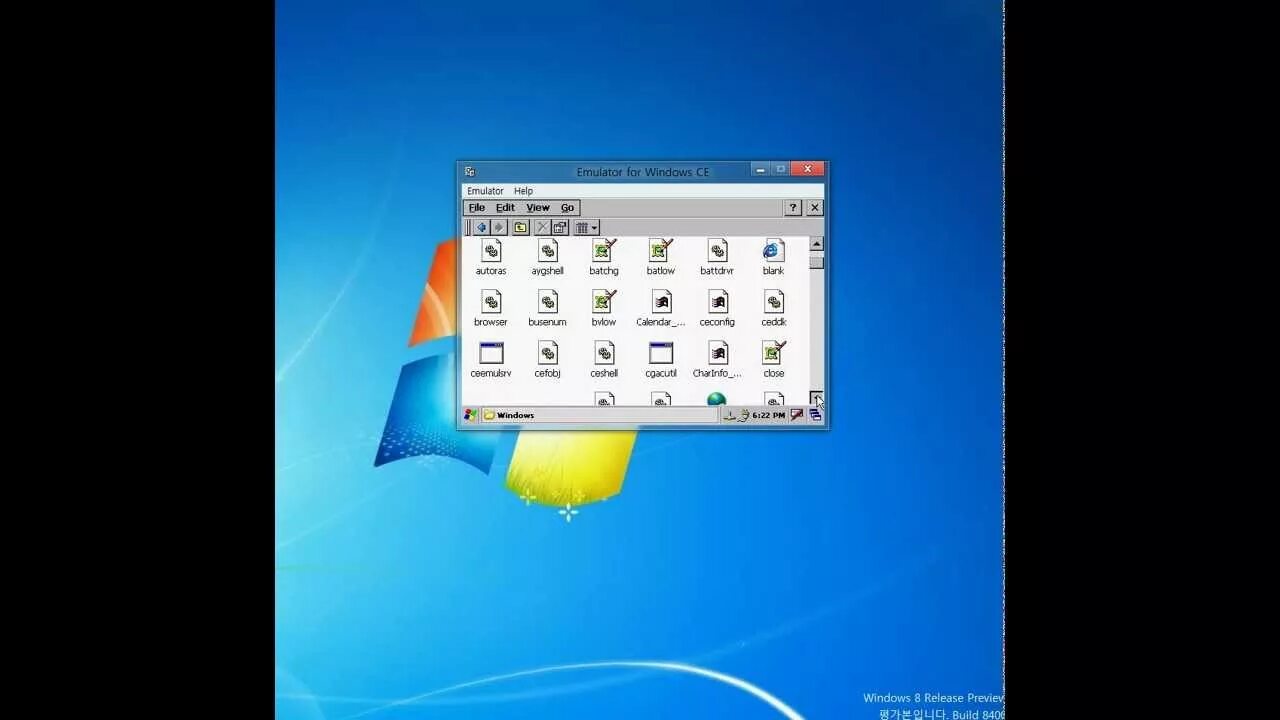Open the Windows CE Start button
Image resolution: width=1280 pixels, height=720 pixels.
pos(471,415)
